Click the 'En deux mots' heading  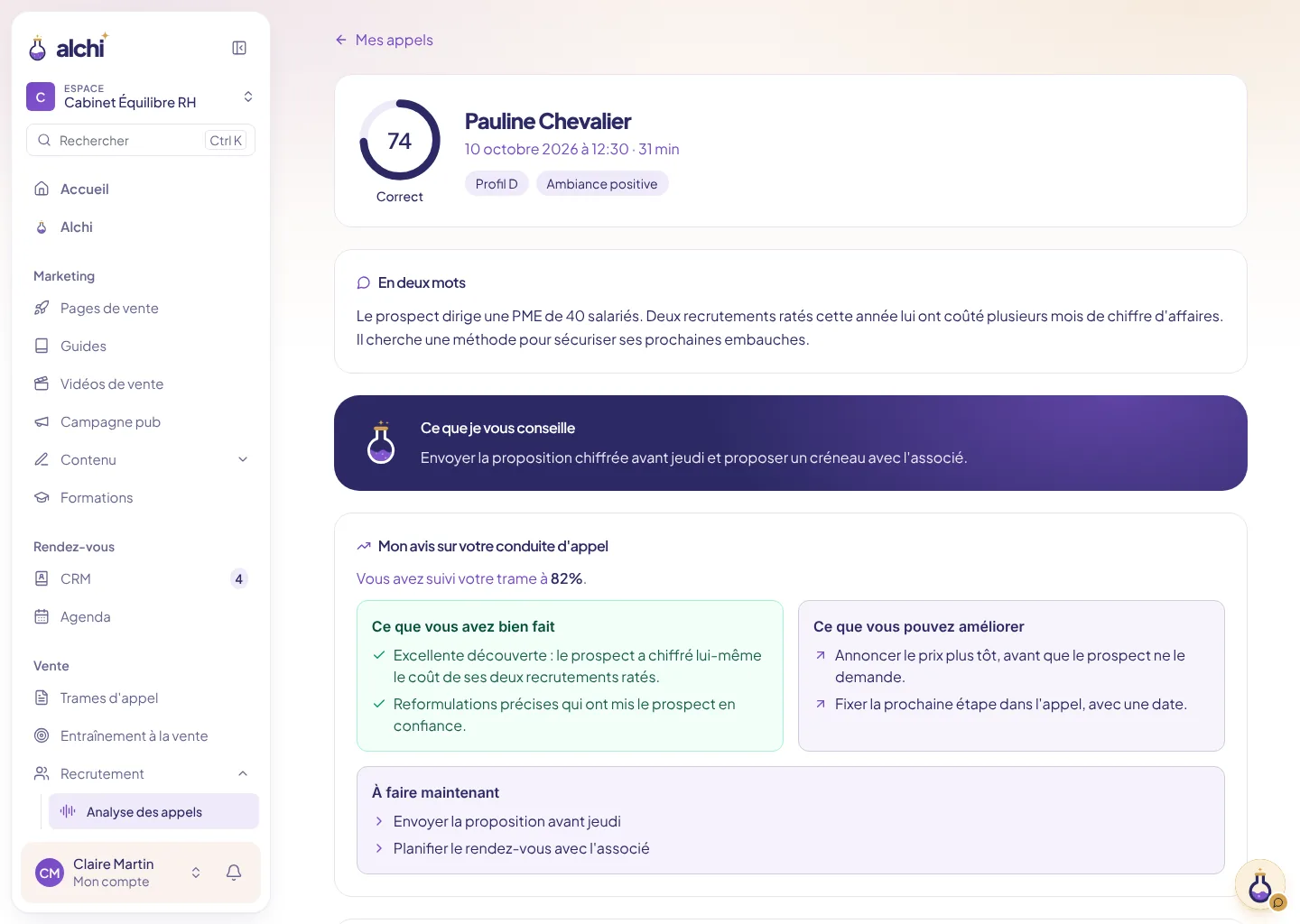coord(422,282)
